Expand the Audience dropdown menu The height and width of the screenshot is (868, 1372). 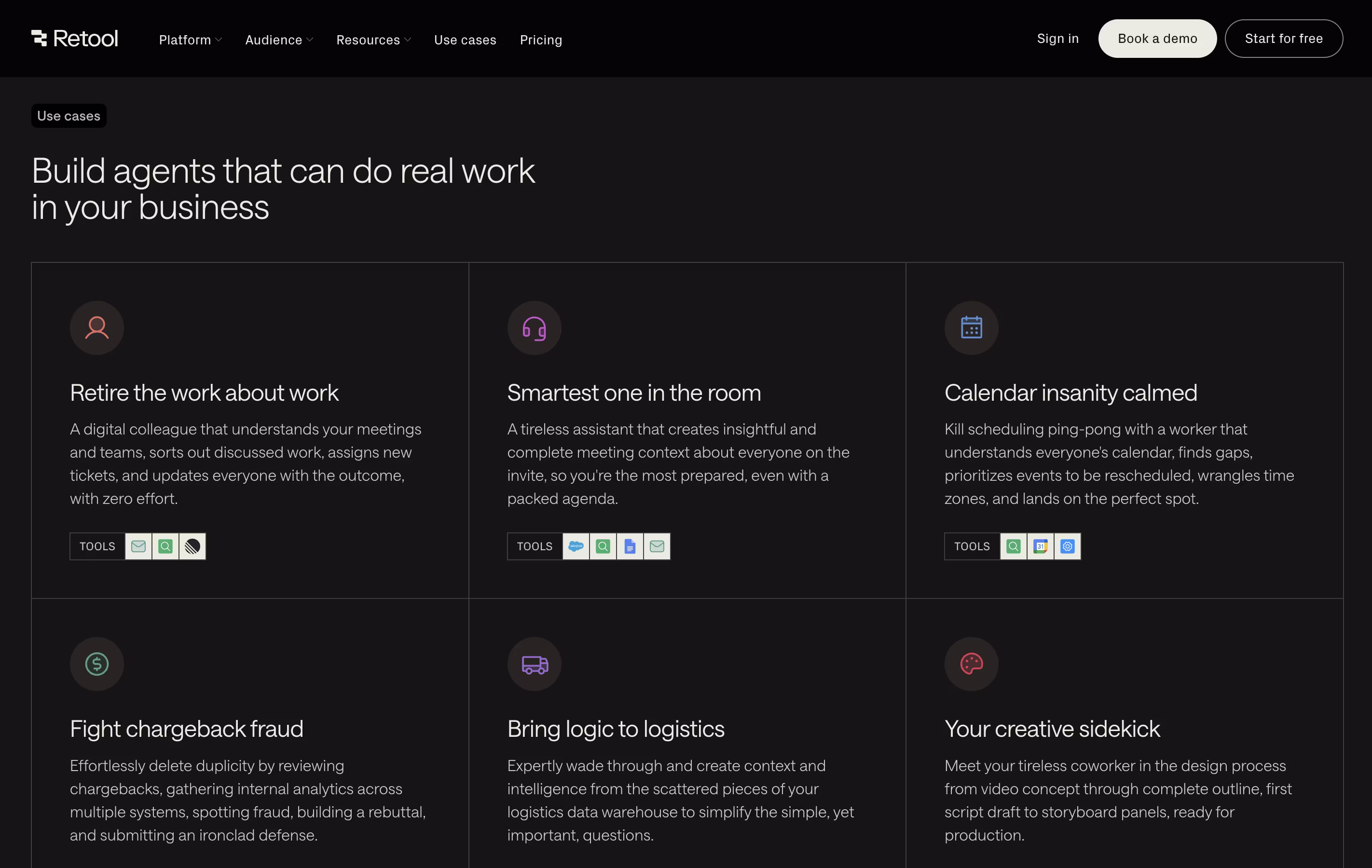point(279,40)
